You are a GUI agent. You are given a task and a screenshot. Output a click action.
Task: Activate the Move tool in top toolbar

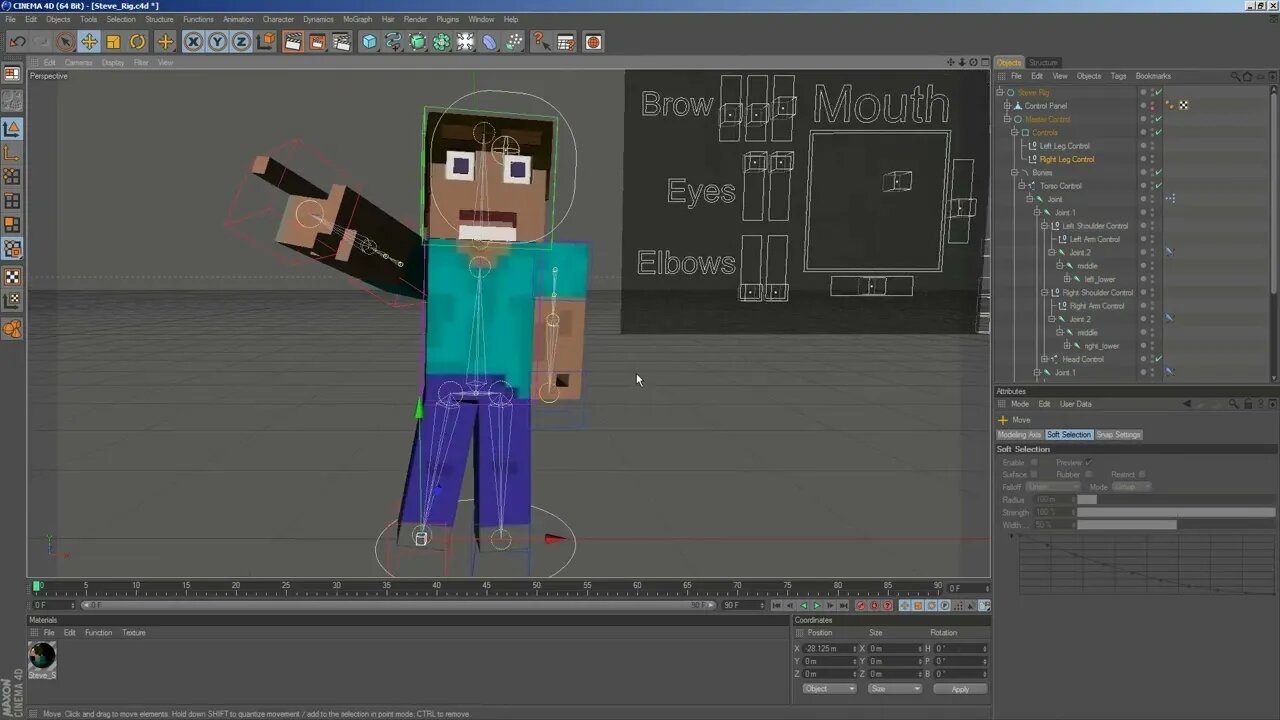(89, 42)
